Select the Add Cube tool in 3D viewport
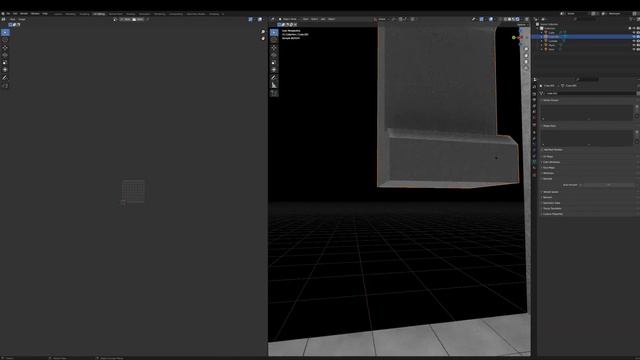 pos(274,93)
